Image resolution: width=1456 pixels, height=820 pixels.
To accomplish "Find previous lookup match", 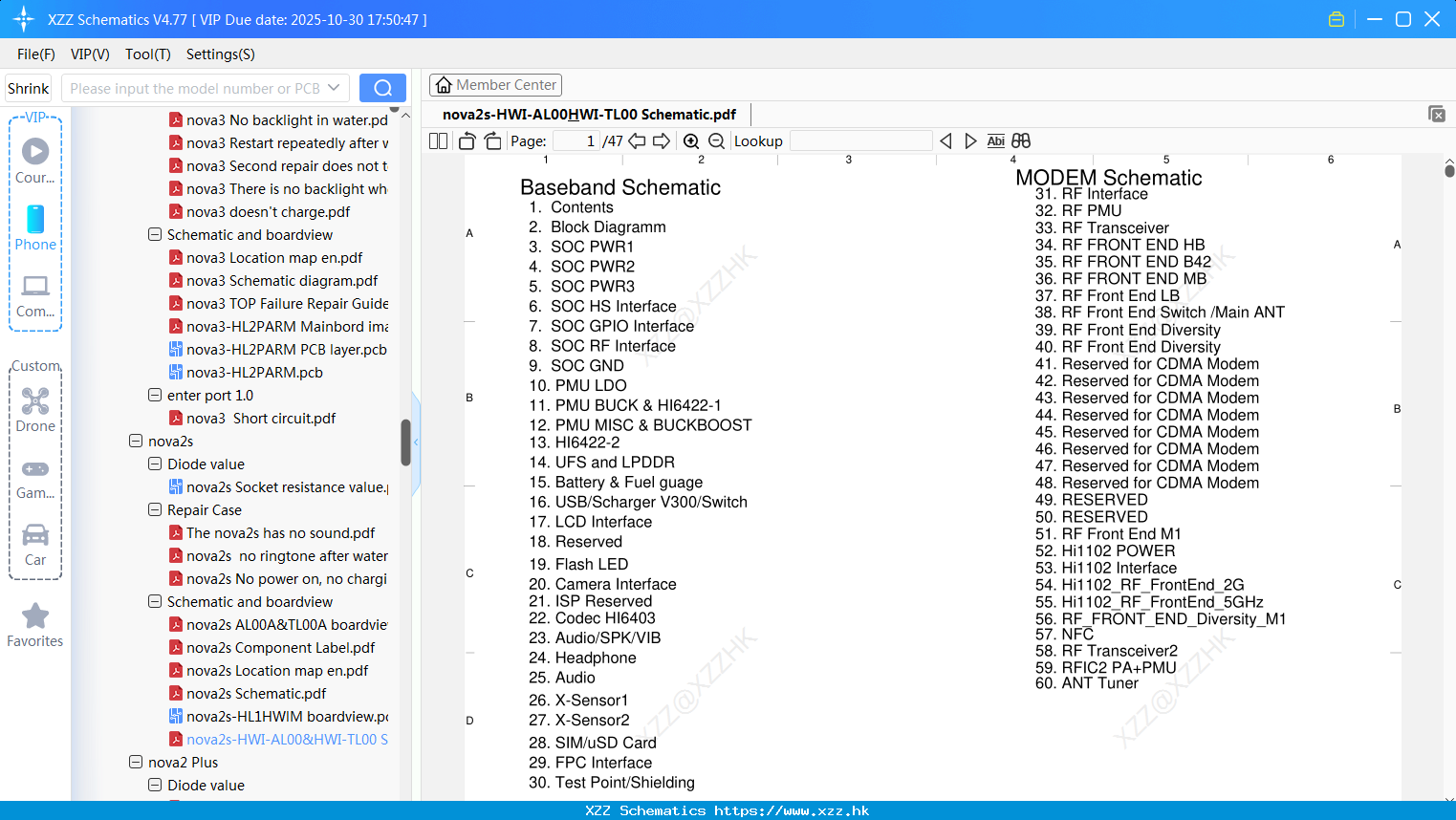I will 945,141.
